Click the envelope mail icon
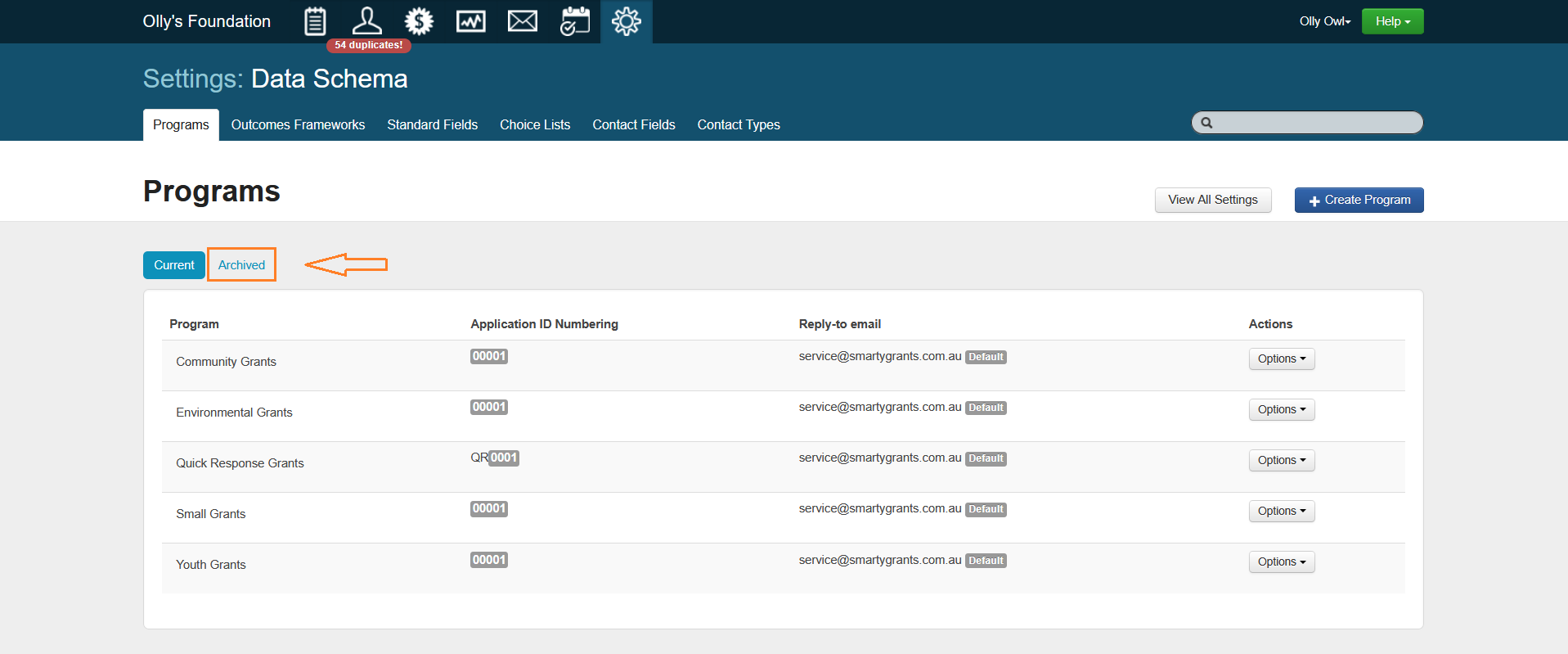1568x654 pixels. pos(523,21)
